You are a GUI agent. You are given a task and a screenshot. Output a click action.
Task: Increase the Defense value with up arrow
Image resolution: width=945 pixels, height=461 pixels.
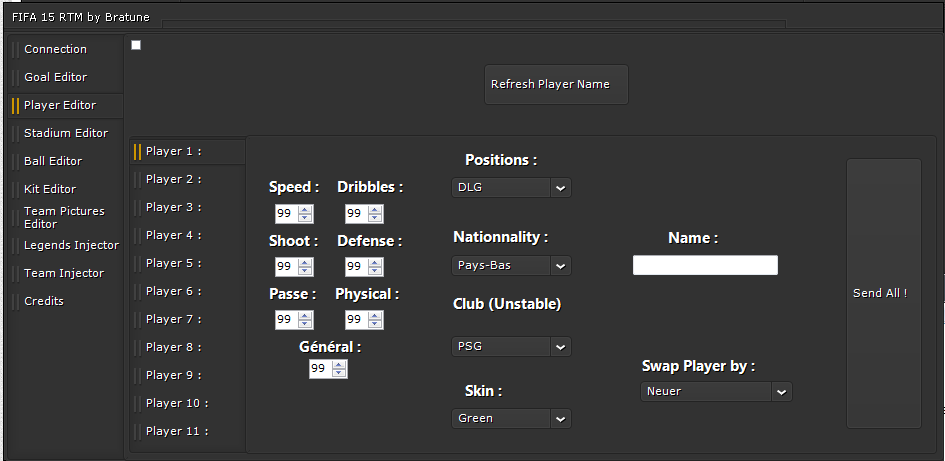coord(375,263)
